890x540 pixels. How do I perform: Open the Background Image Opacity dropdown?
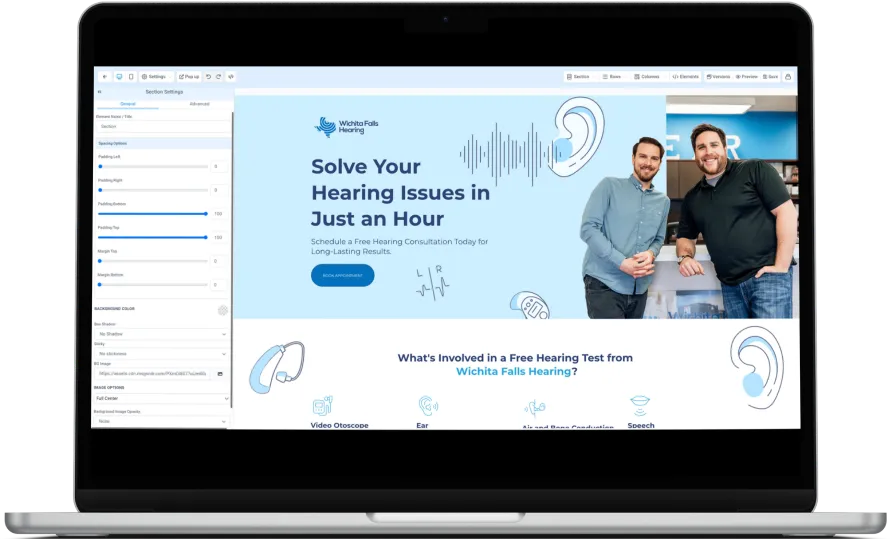click(x=162, y=422)
